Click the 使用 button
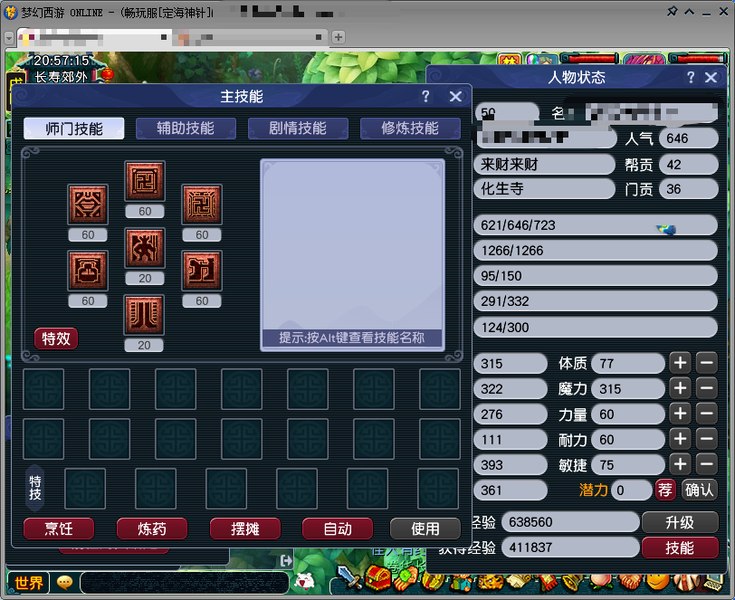The width and height of the screenshot is (735, 600). (x=425, y=529)
